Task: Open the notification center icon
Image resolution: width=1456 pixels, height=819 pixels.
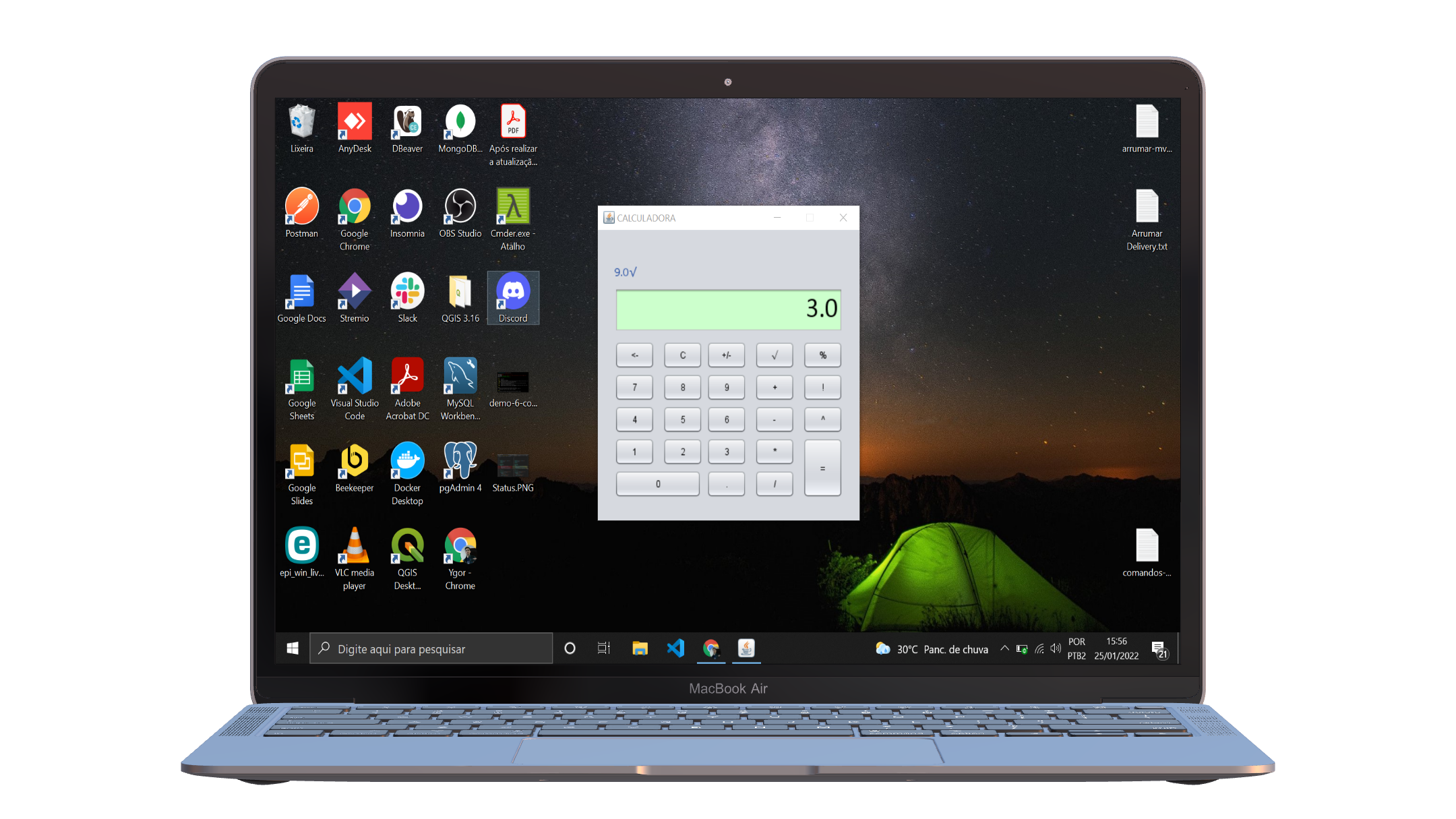Action: click(1159, 649)
